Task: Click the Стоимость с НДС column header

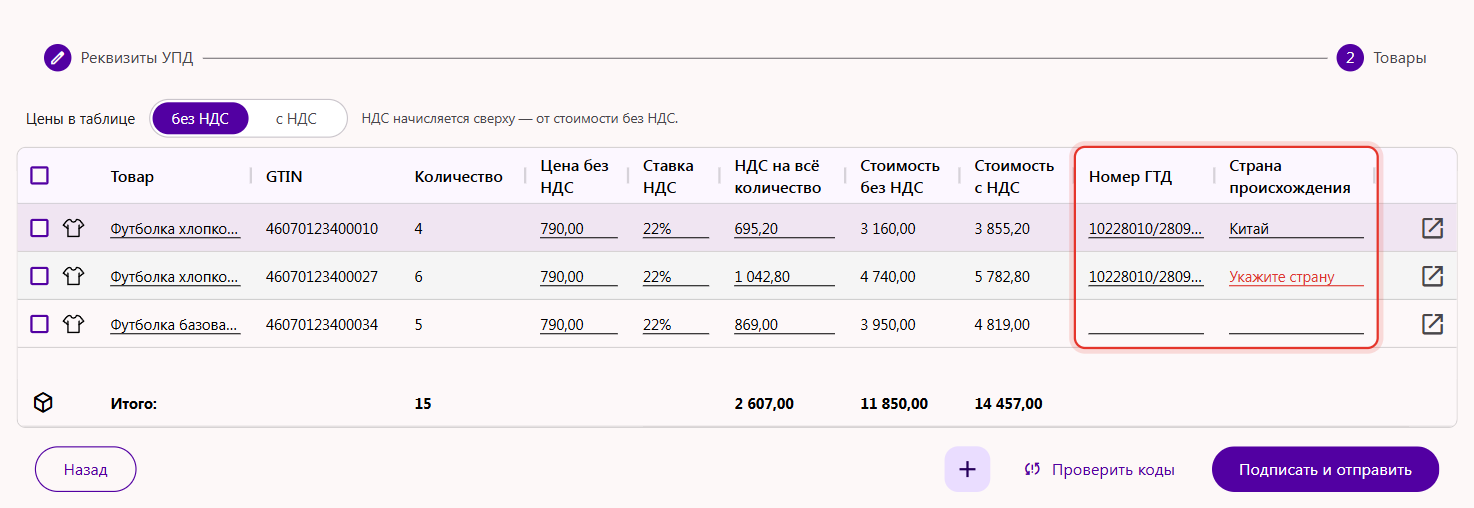Action: coord(1014,176)
